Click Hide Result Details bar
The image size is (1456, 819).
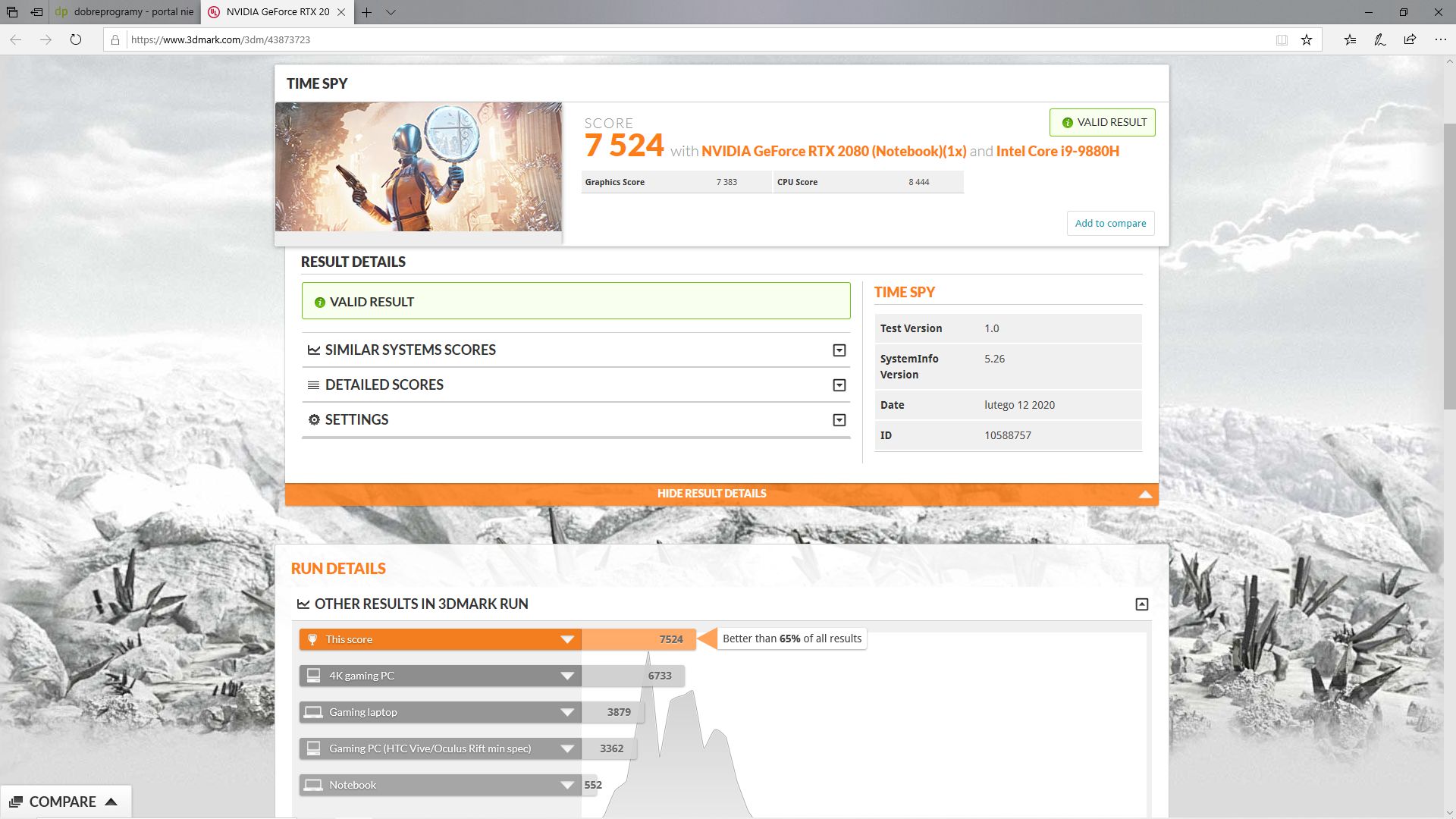click(722, 494)
